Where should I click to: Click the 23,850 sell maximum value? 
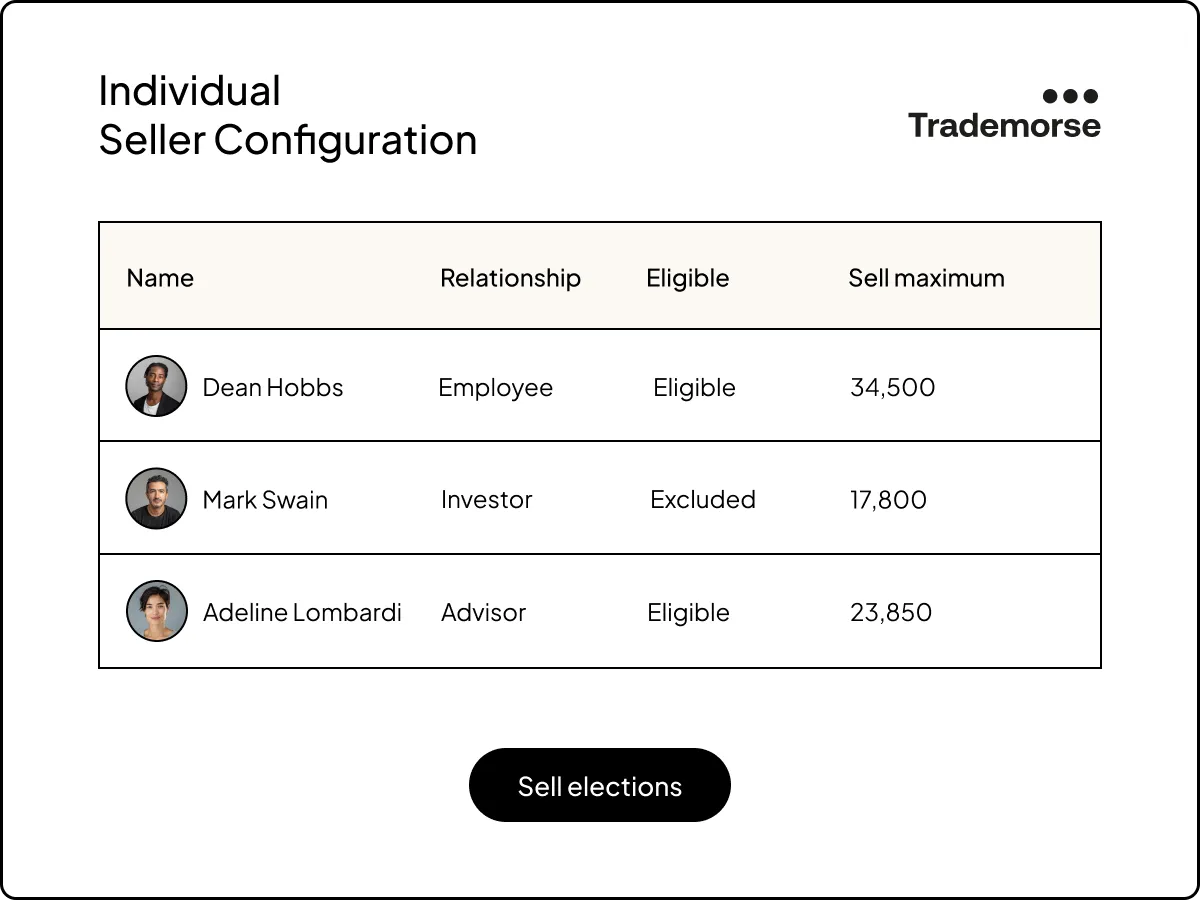pos(890,612)
